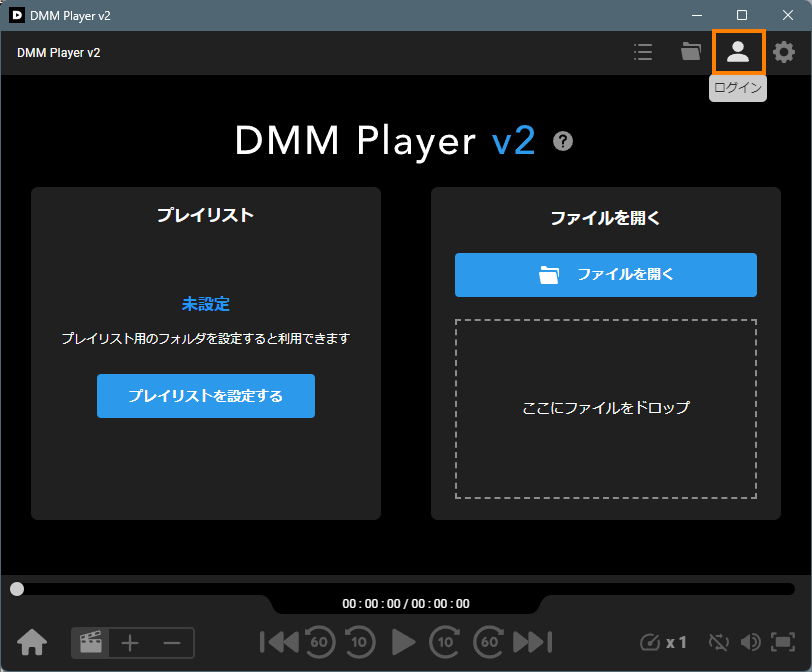Click the volume speaker icon
This screenshot has width=812, height=672.
pyautogui.click(x=750, y=642)
